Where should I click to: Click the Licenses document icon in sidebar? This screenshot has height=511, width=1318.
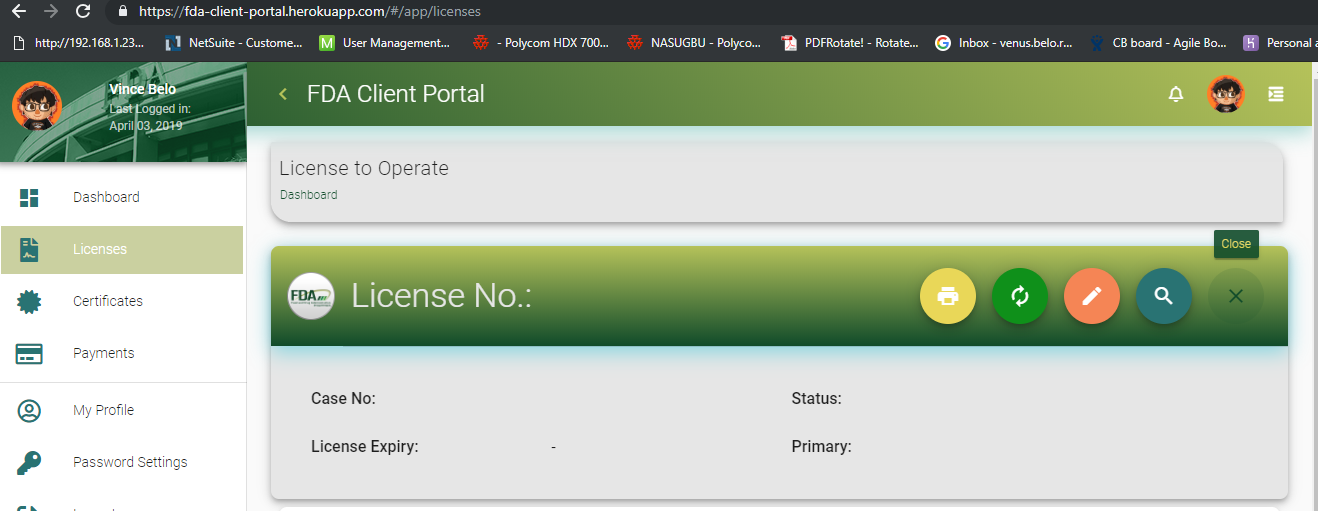pyautogui.click(x=29, y=249)
